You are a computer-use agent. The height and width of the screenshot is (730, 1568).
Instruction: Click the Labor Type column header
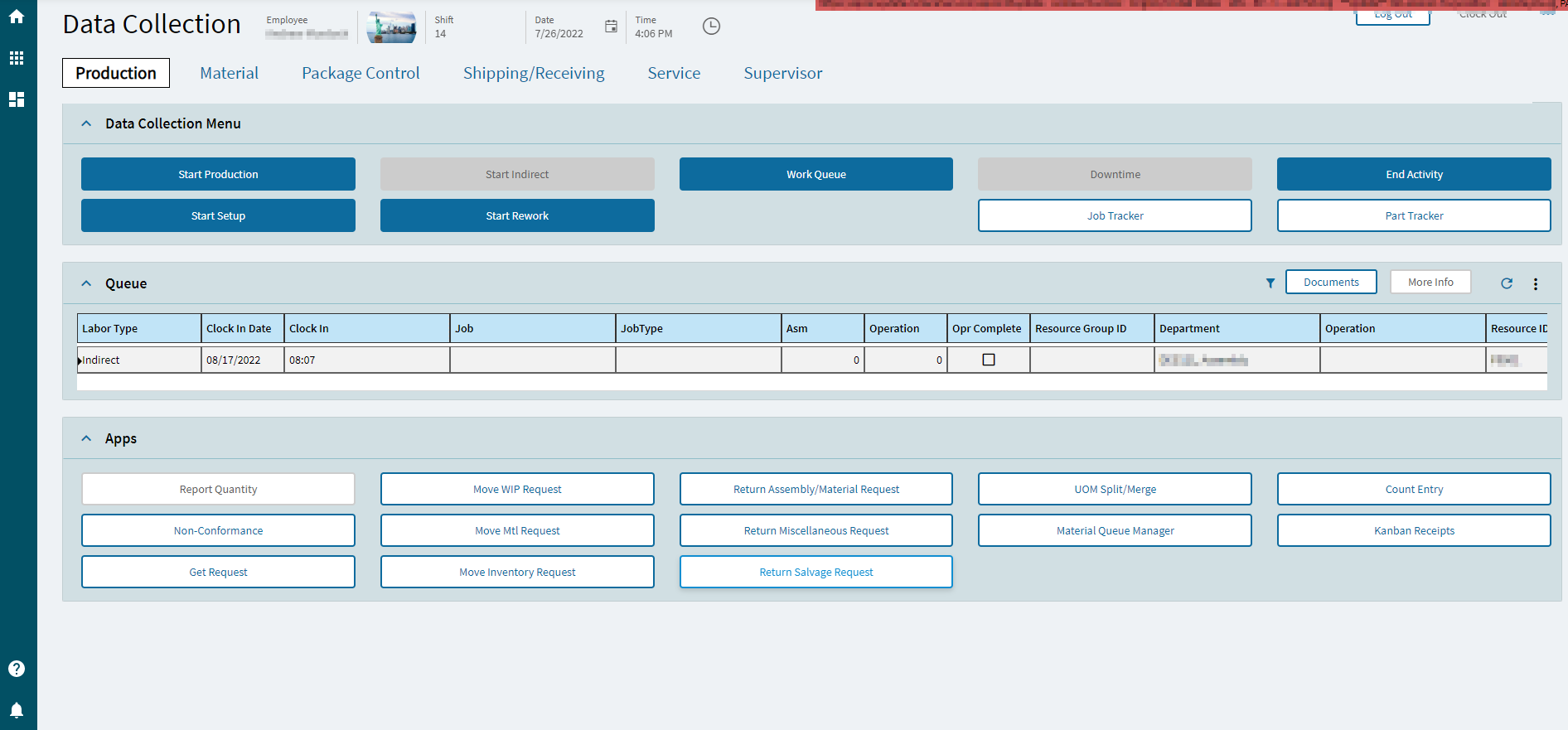pyautogui.click(x=139, y=328)
